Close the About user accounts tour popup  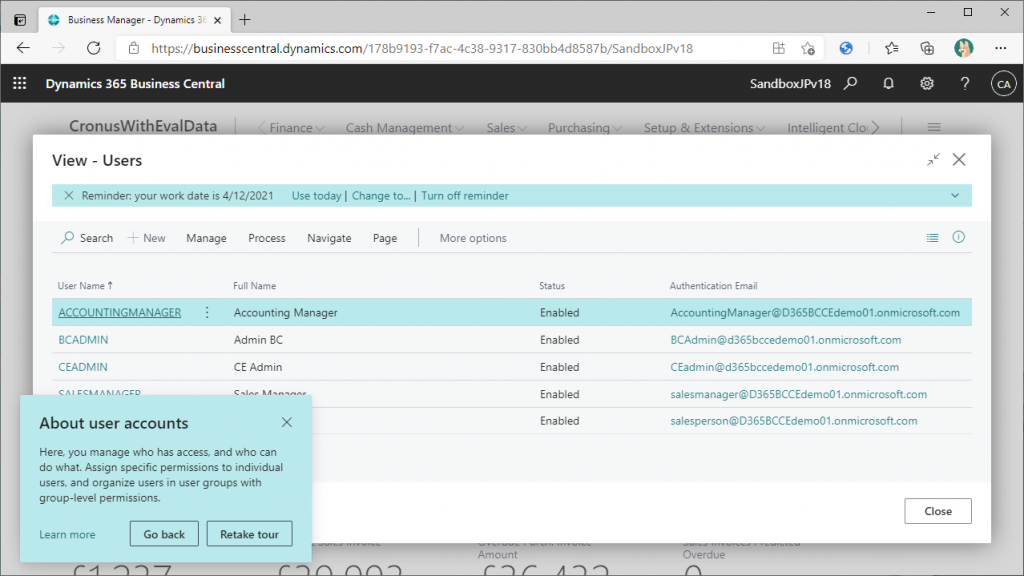pyautogui.click(x=287, y=422)
